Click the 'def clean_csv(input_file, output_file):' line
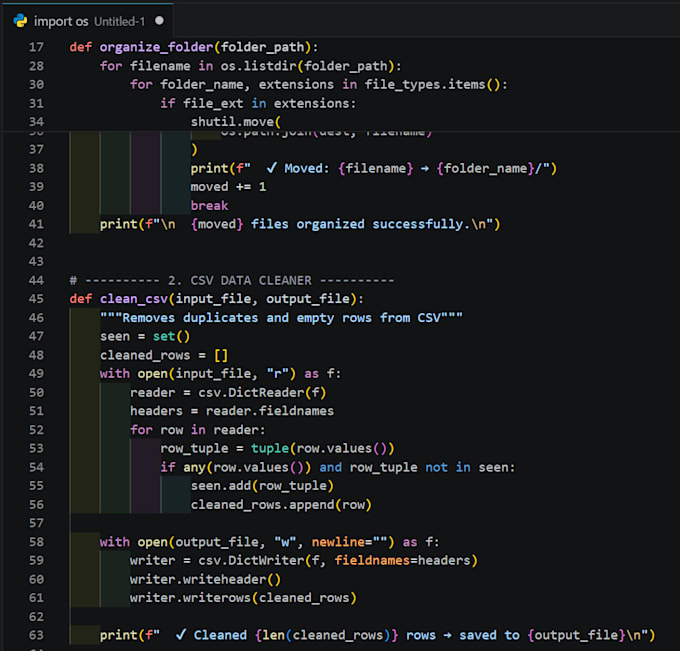 coord(216,299)
